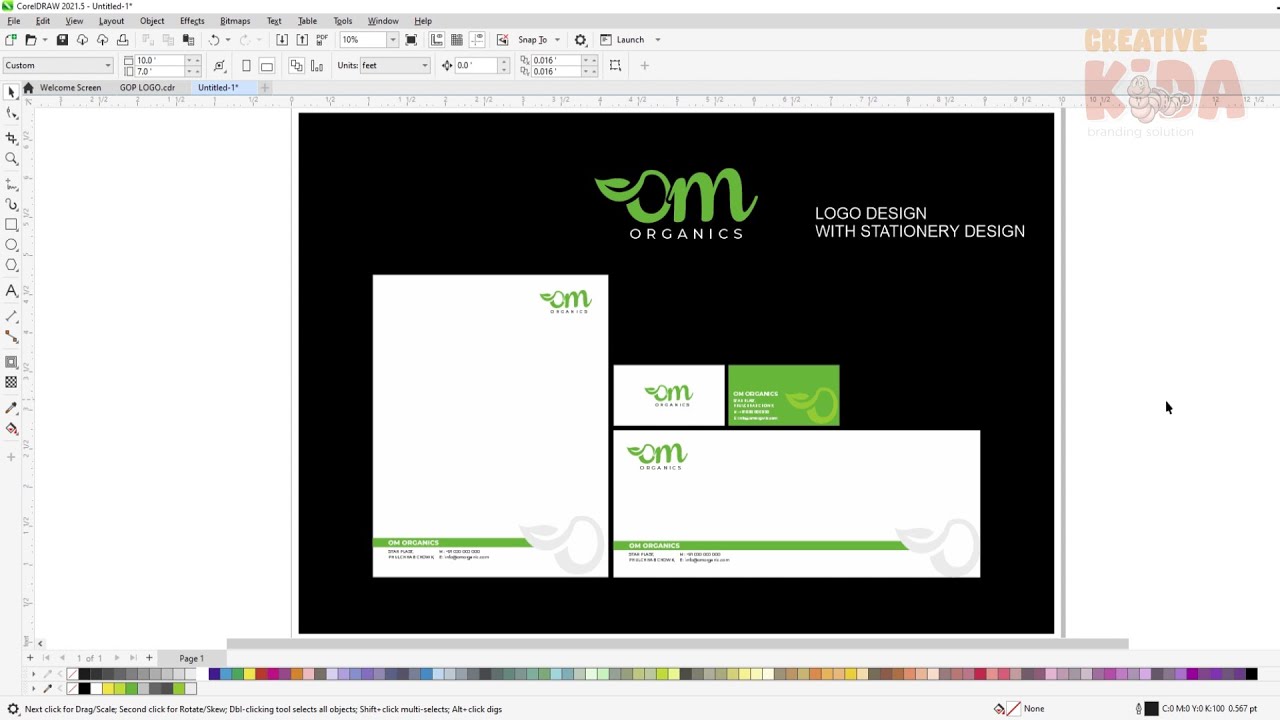This screenshot has width=1280, height=720.
Task: Select the Shape edit tool
Action: [x=11, y=114]
